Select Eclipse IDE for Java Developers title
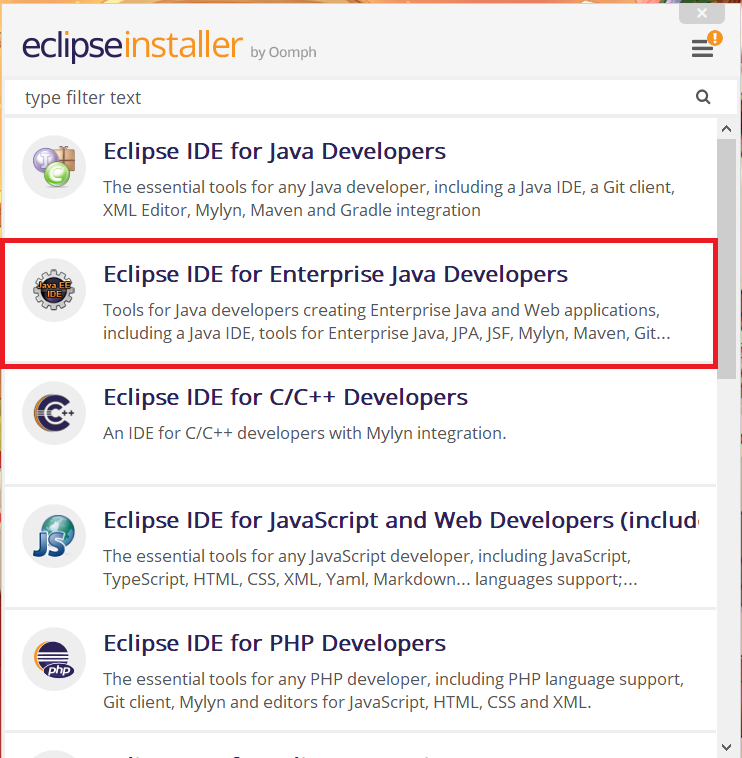Viewport: 742px width, 758px height. [x=274, y=152]
